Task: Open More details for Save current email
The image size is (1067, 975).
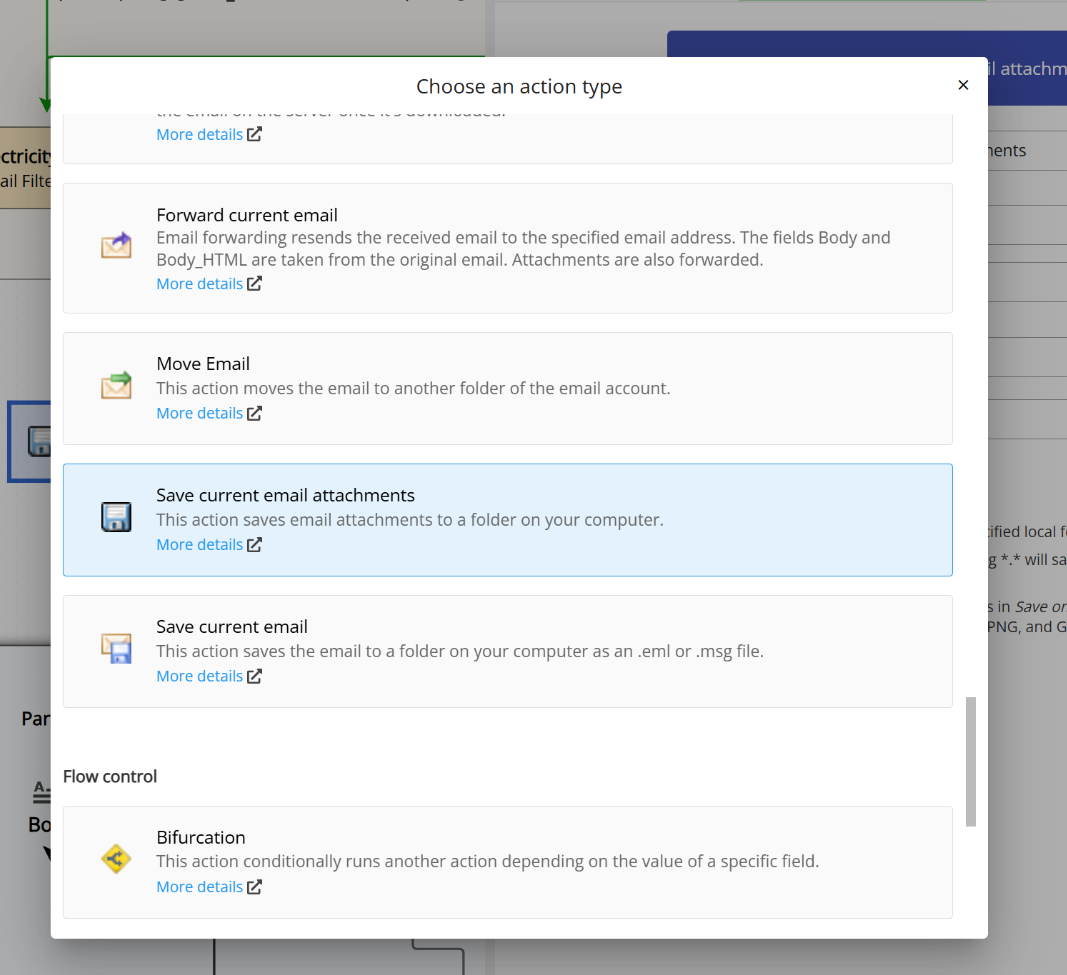Action: point(199,675)
